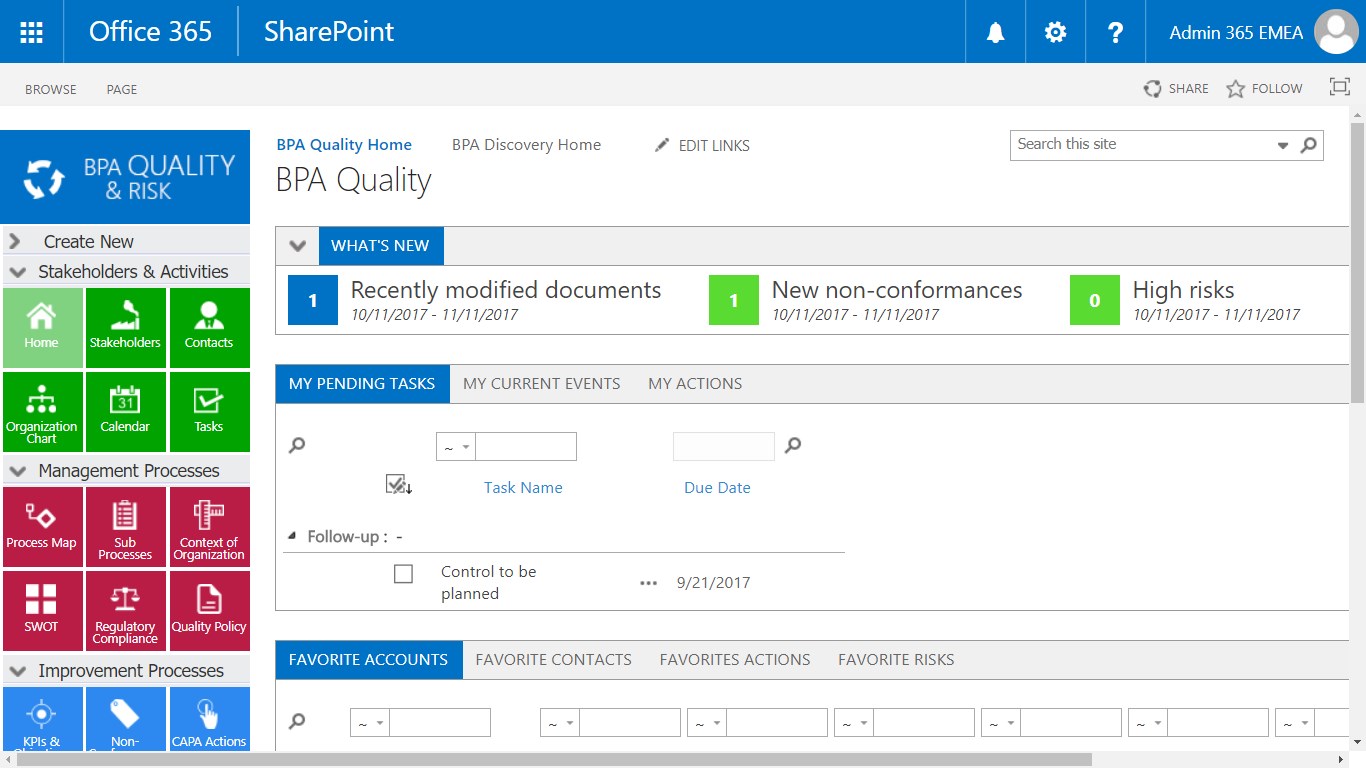This screenshot has width=1366, height=768.
Task: Open the Calendar tile
Action: (125, 412)
